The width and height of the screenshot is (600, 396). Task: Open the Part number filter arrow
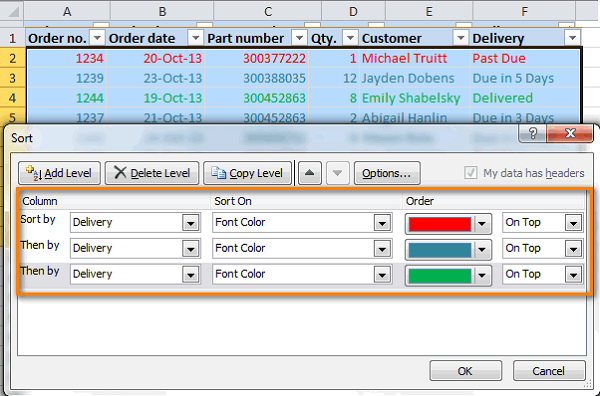point(299,38)
